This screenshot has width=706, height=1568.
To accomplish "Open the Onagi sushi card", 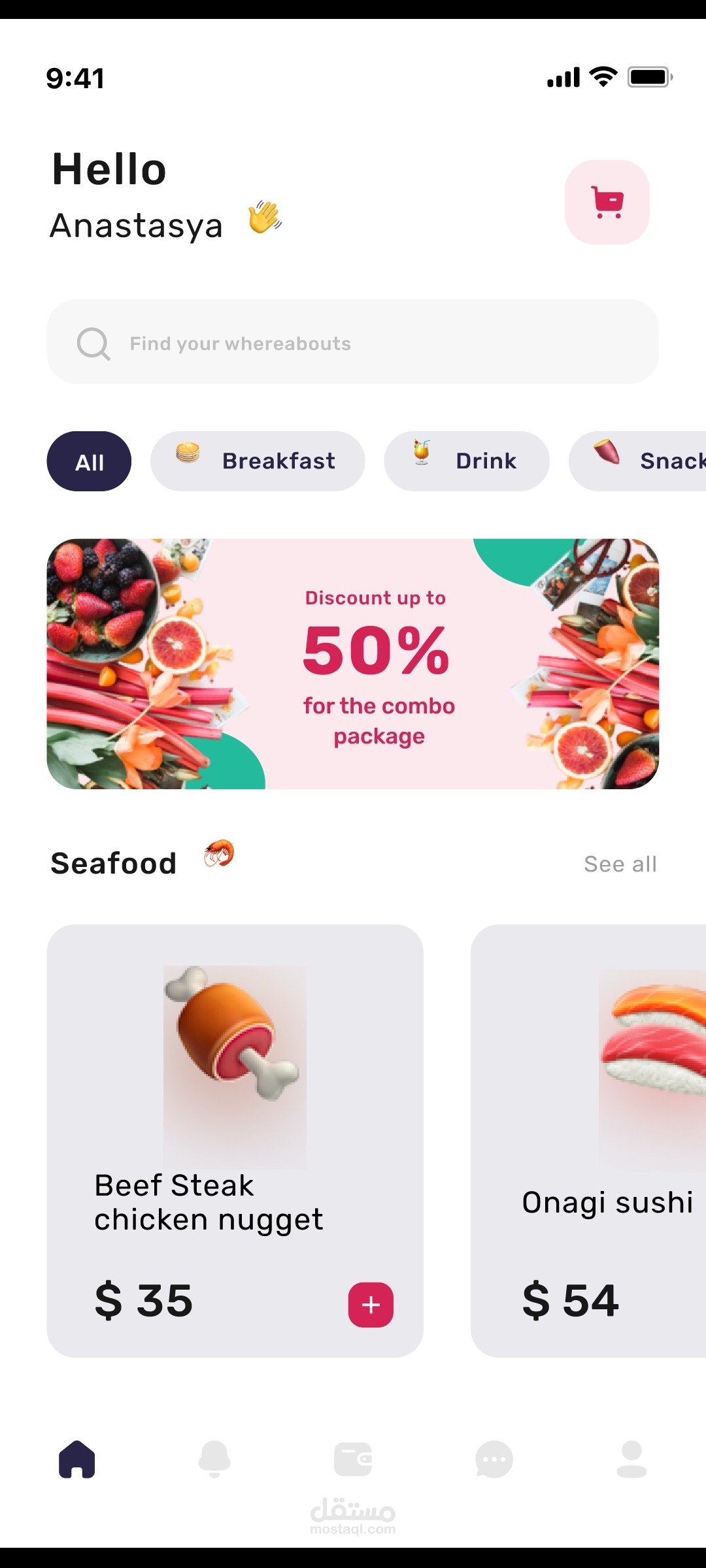I will 588,1141.
